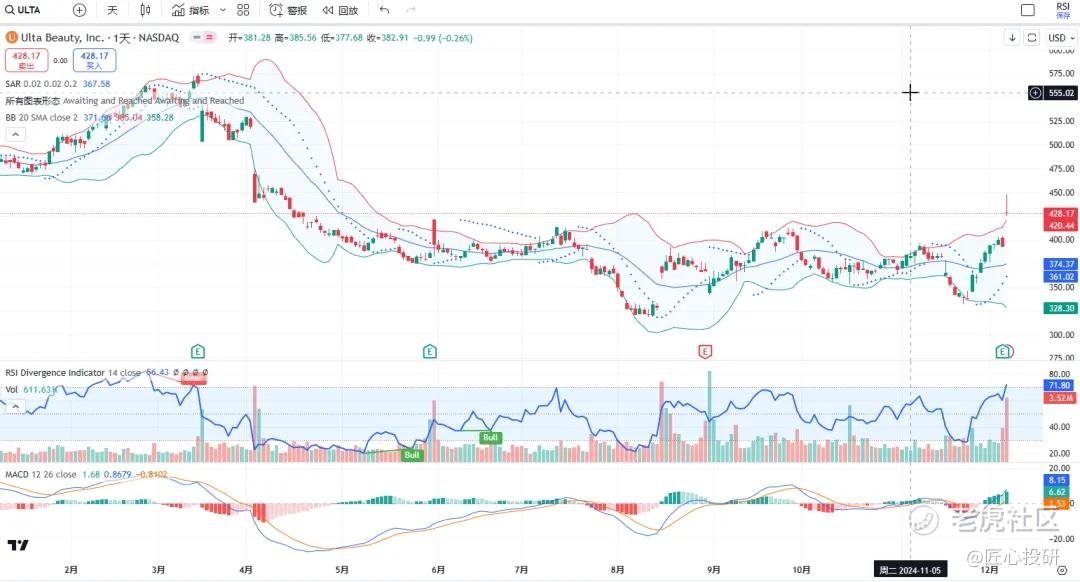Click the 12月 time axis label

(x=989, y=570)
